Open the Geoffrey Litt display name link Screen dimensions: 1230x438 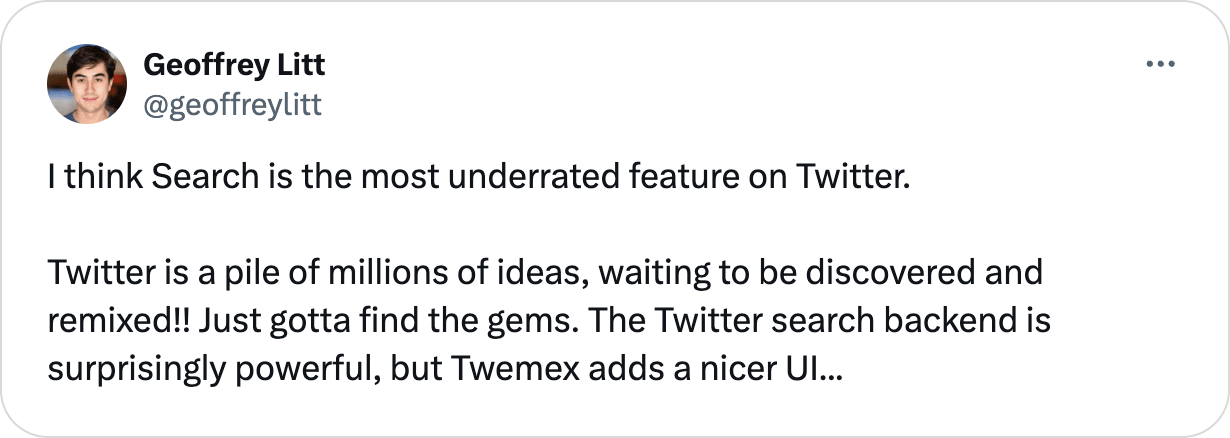coord(235,66)
